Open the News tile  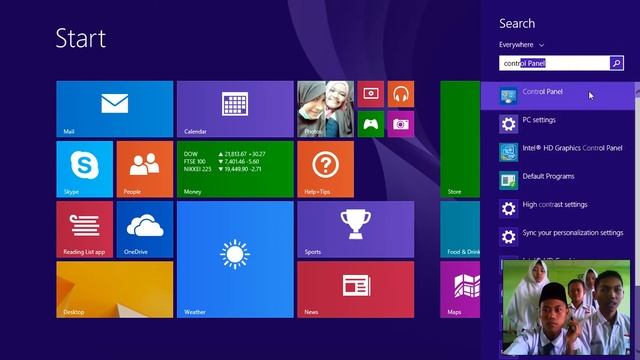tap(356, 290)
